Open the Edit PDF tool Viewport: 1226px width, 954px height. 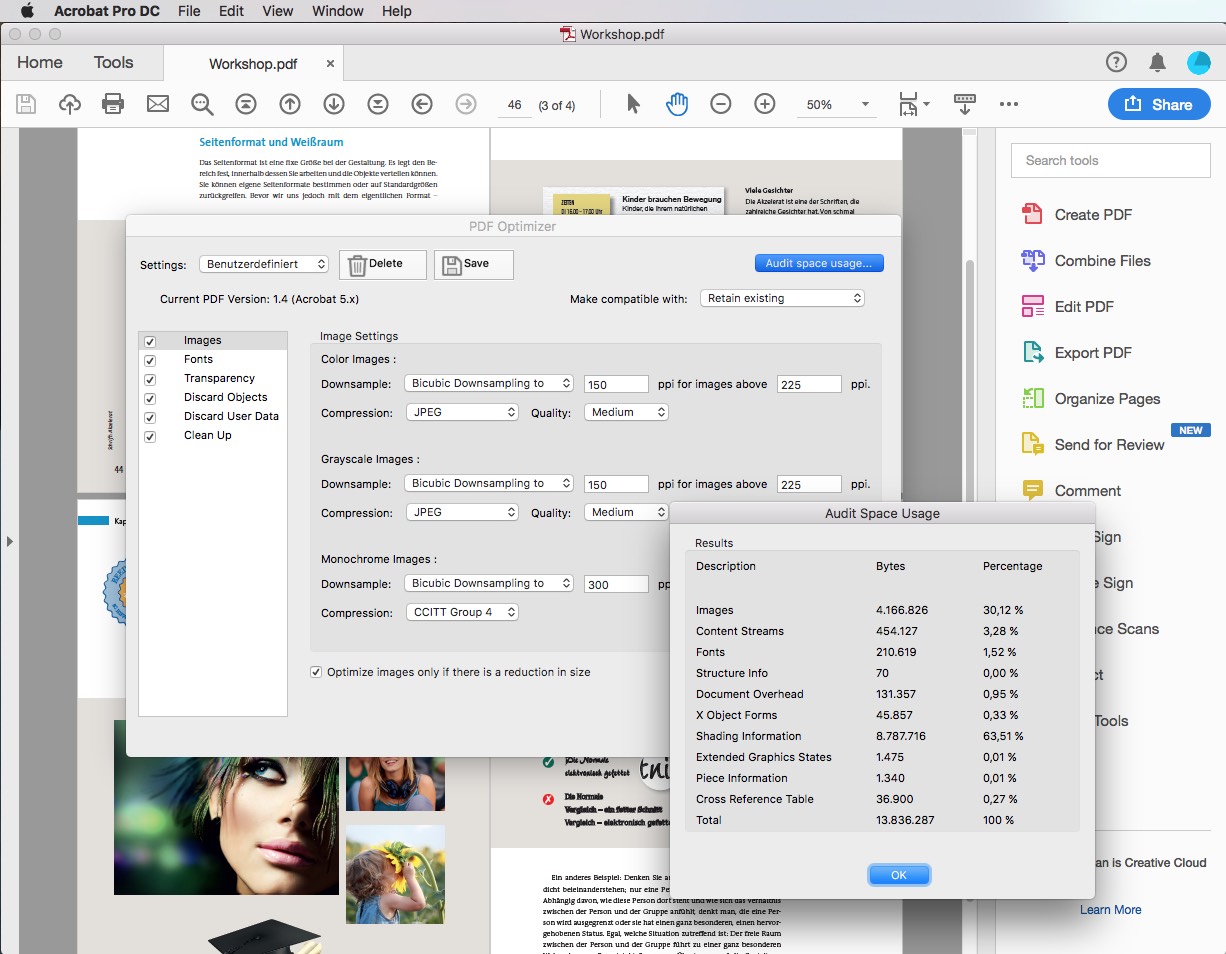pyautogui.click(x=1067, y=306)
